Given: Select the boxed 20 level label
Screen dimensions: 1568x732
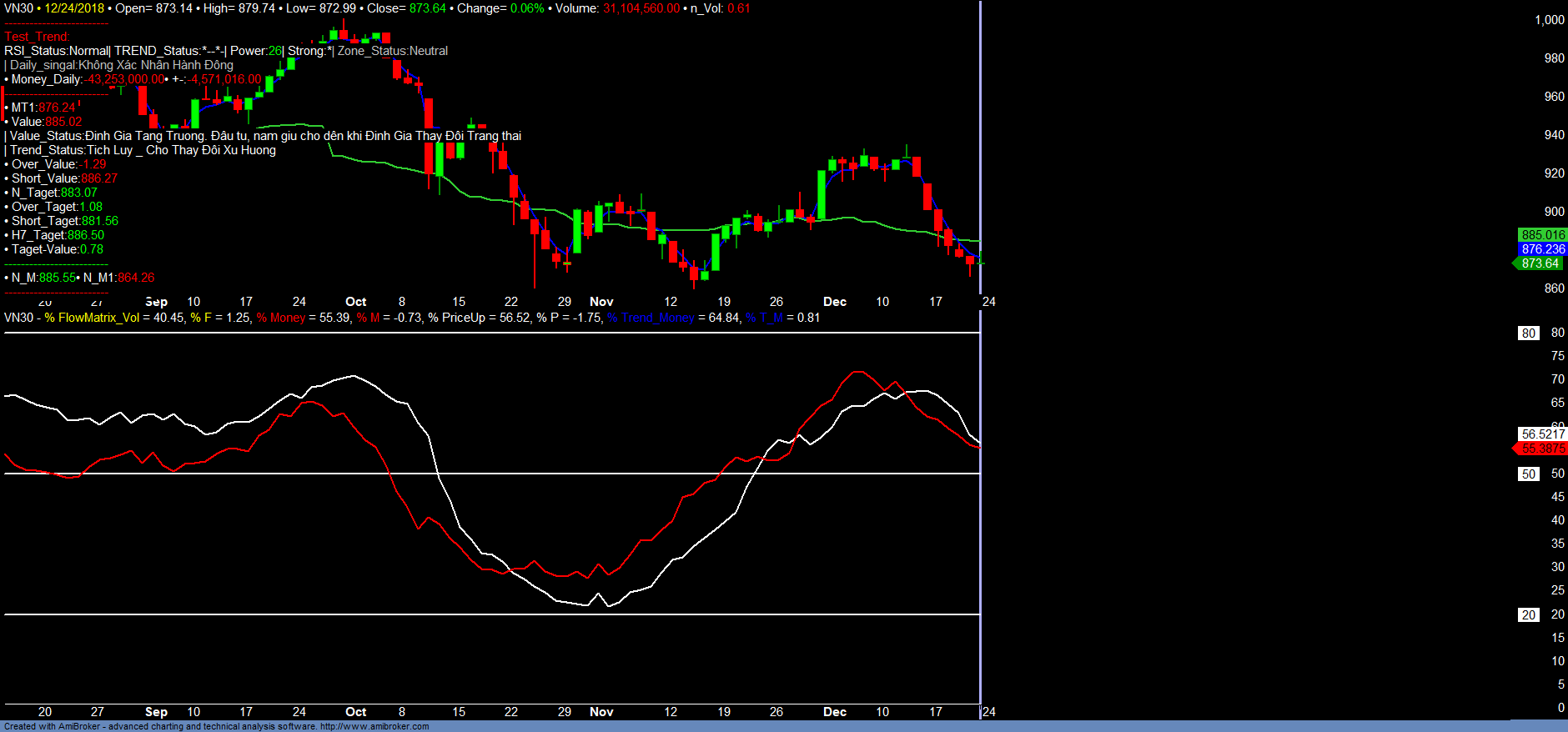Looking at the screenshot, I should [x=1528, y=615].
